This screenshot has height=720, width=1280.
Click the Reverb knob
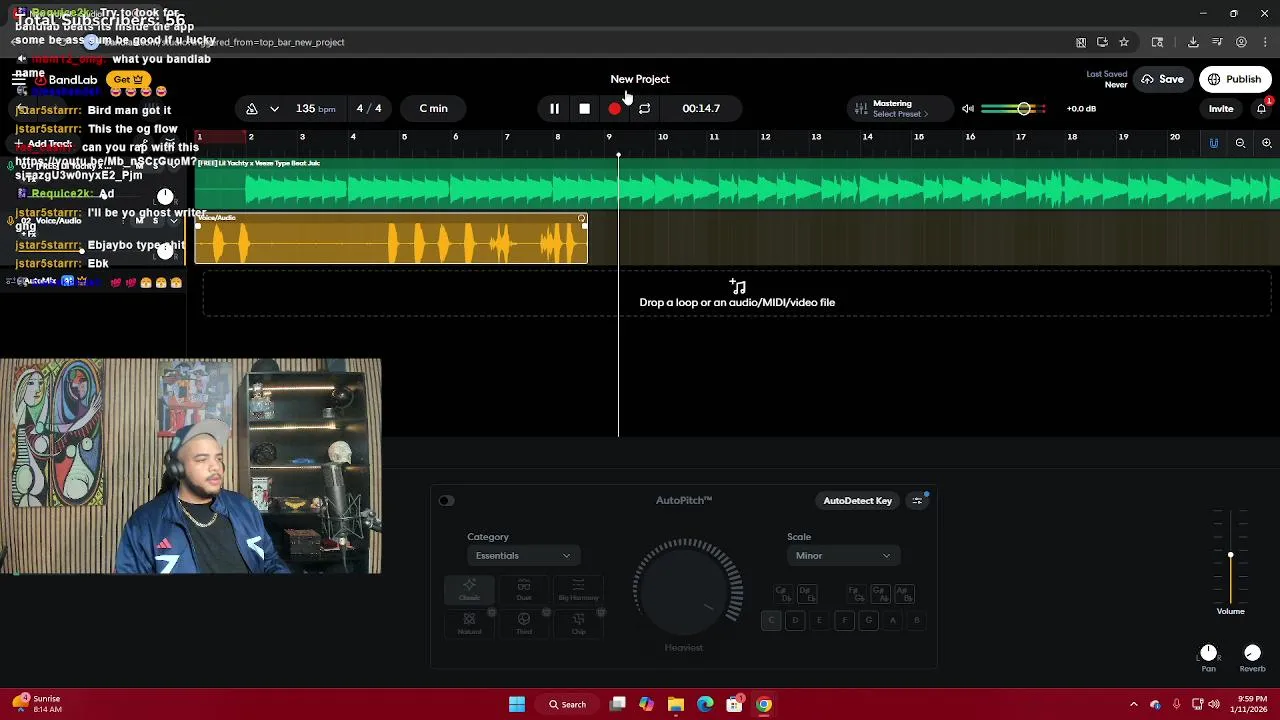click(1252, 653)
